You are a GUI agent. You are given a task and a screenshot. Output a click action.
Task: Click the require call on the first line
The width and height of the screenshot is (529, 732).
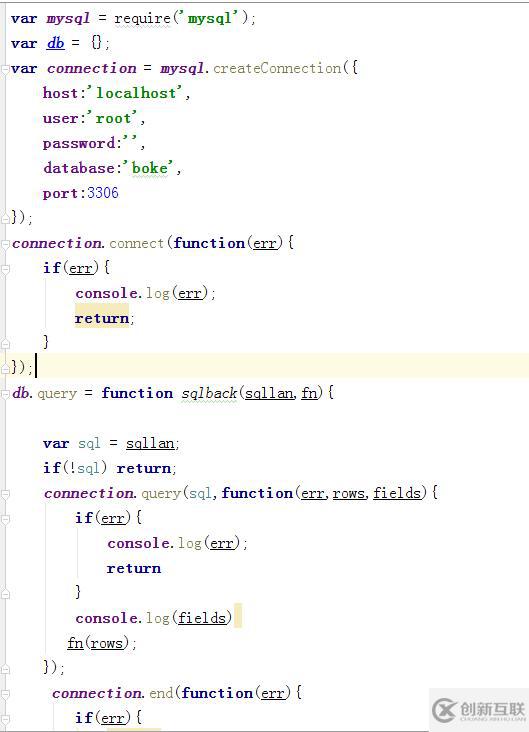142,19
